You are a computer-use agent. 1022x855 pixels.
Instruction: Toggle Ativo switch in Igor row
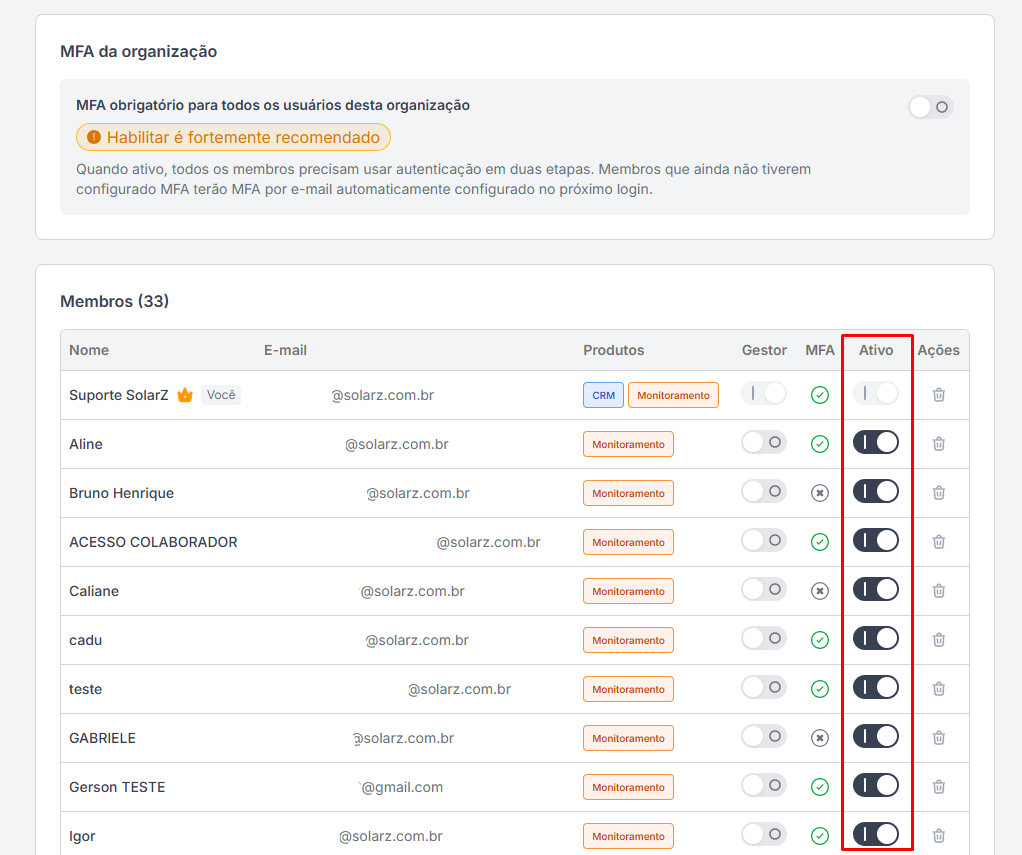(x=876, y=834)
